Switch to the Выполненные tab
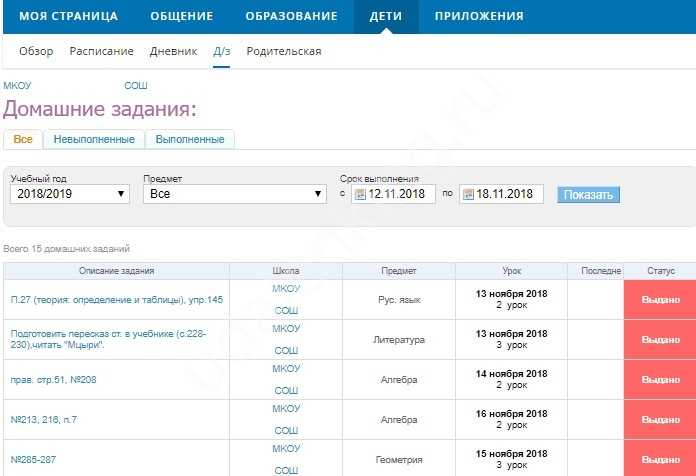696x476 pixels. [190, 139]
